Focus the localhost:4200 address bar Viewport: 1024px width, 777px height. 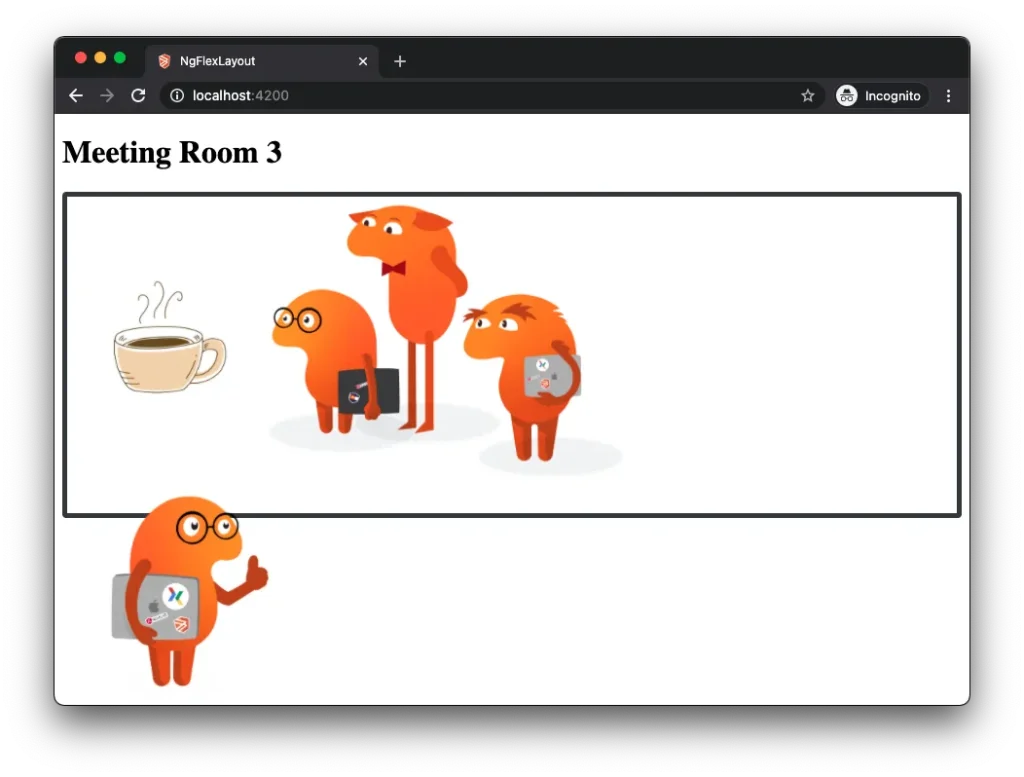490,96
